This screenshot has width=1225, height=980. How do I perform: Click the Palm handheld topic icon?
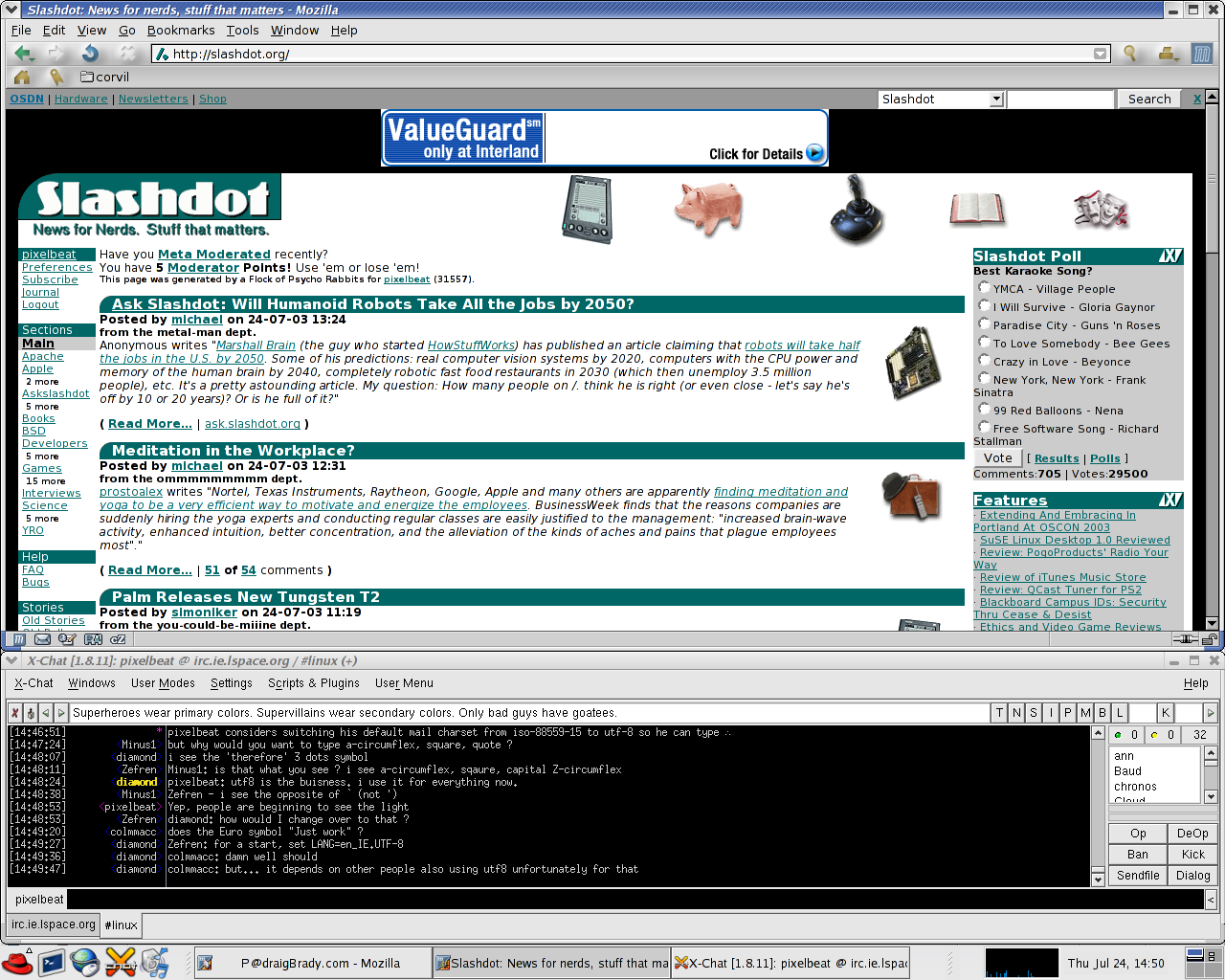[x=587, y=209]
